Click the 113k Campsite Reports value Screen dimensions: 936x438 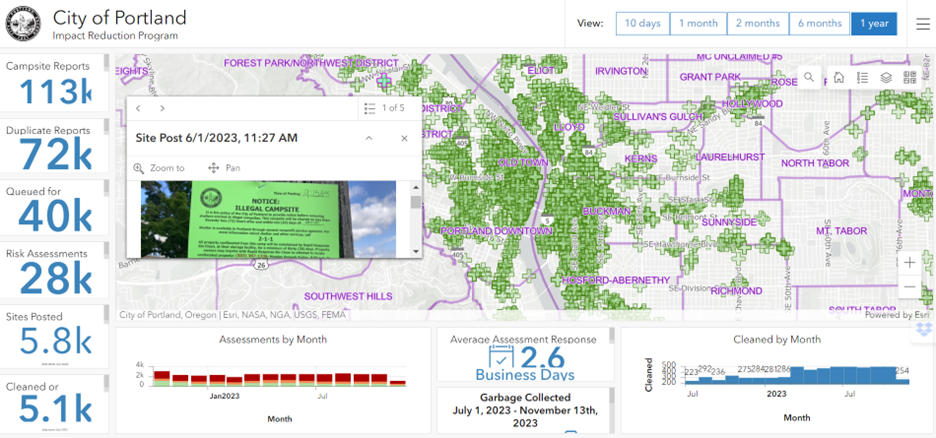[x=56, y=92]
